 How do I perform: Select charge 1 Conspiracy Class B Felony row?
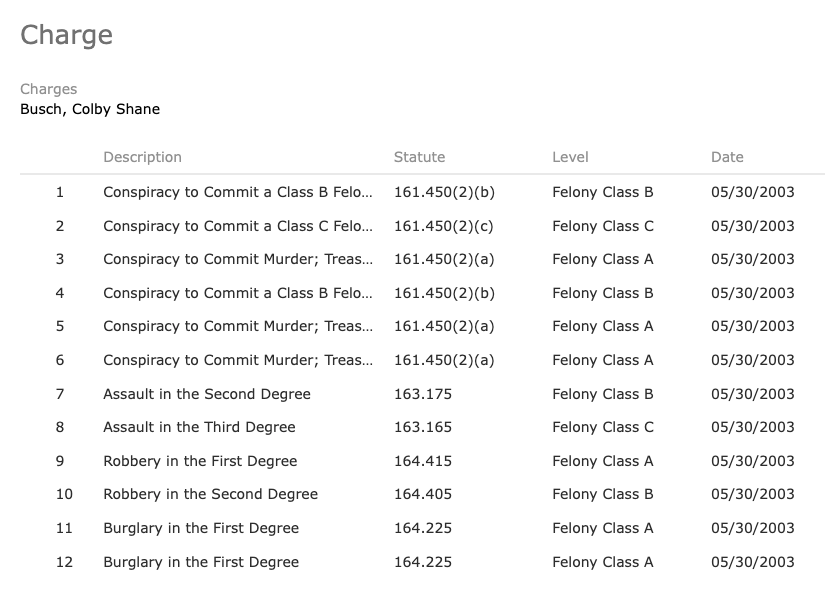[x=422, y=192]
